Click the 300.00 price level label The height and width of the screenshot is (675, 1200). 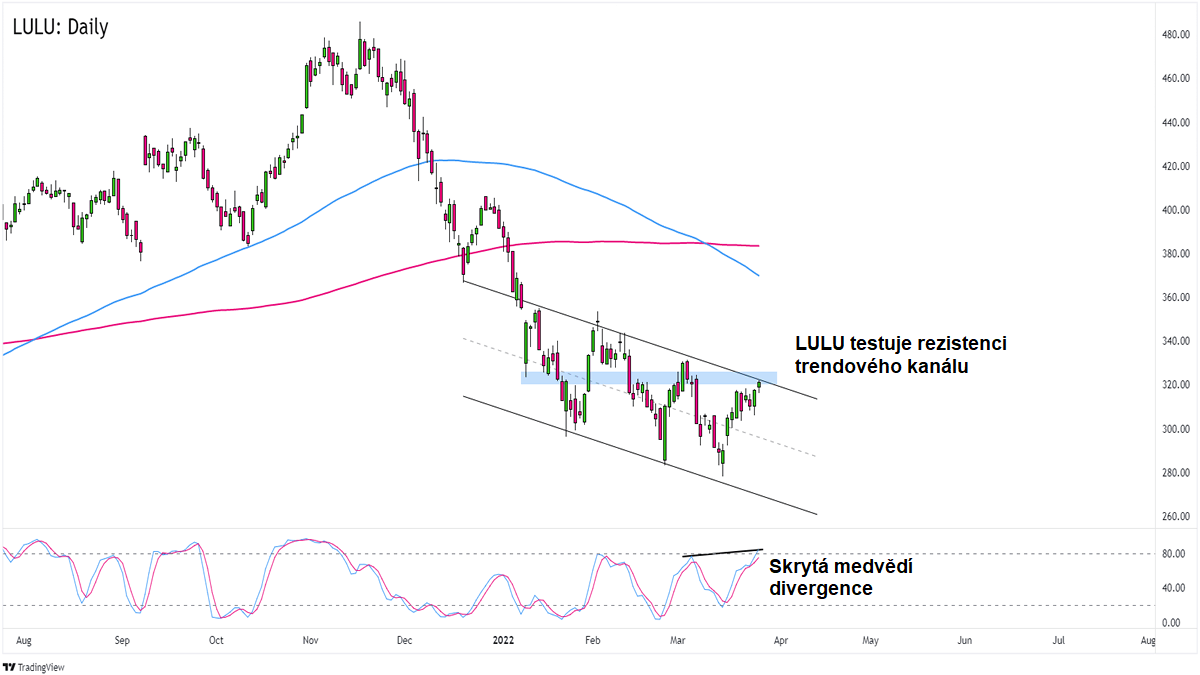click(1174, 429)
